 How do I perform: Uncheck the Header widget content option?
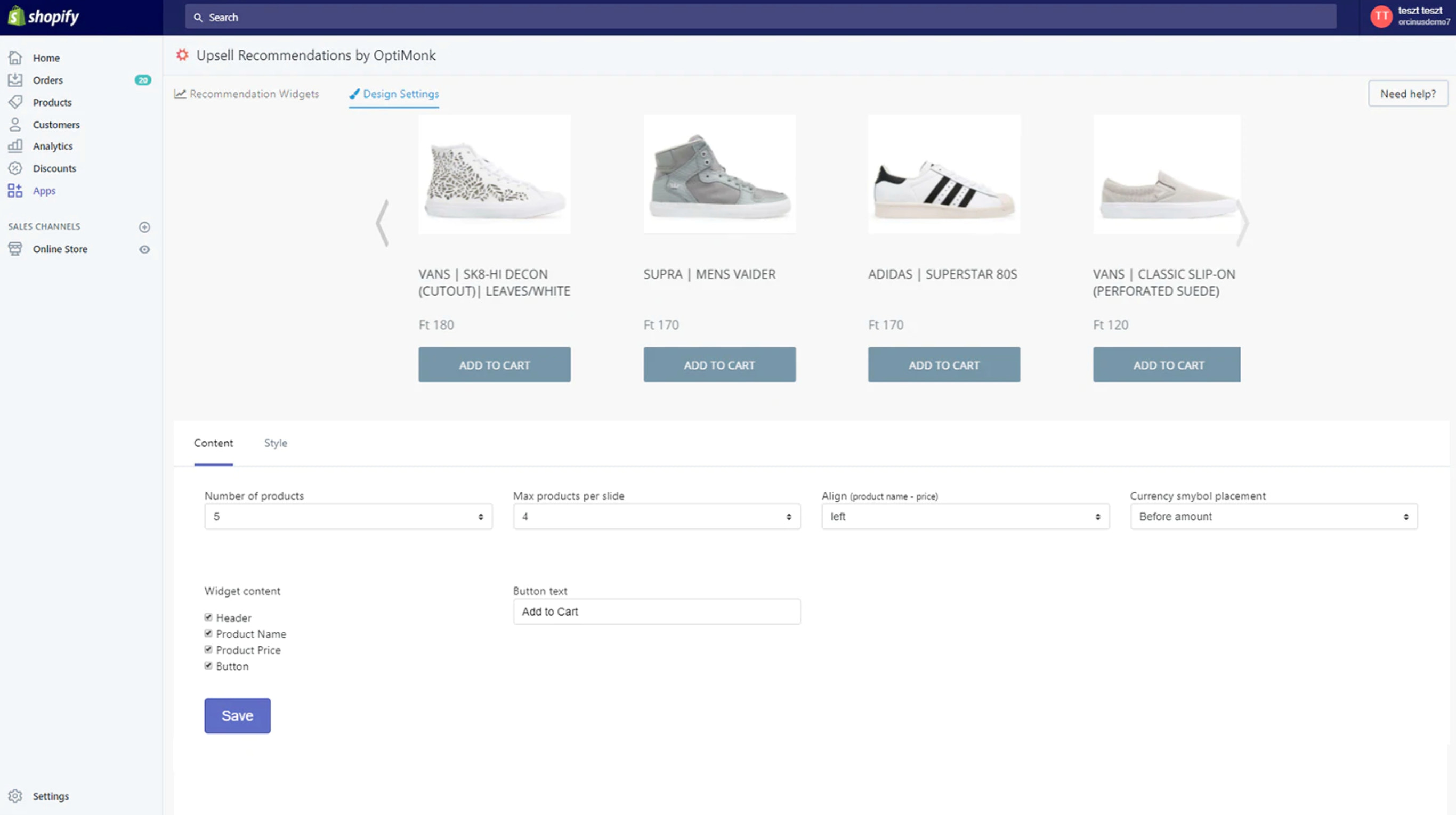point(208,617)
